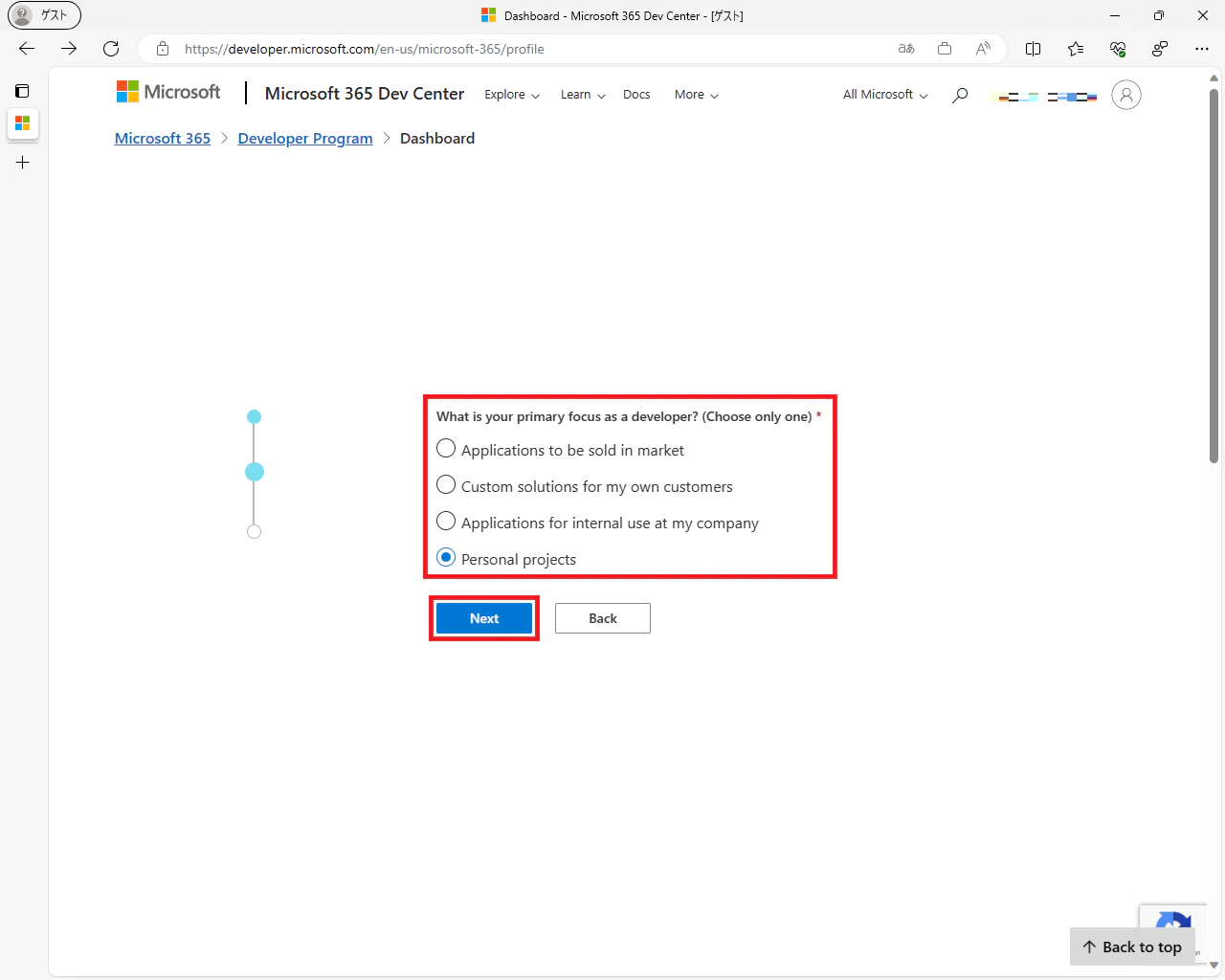Pick 'Applications for internal use at my company'
The image size is (1225, 980).
[x=446, y=522]
